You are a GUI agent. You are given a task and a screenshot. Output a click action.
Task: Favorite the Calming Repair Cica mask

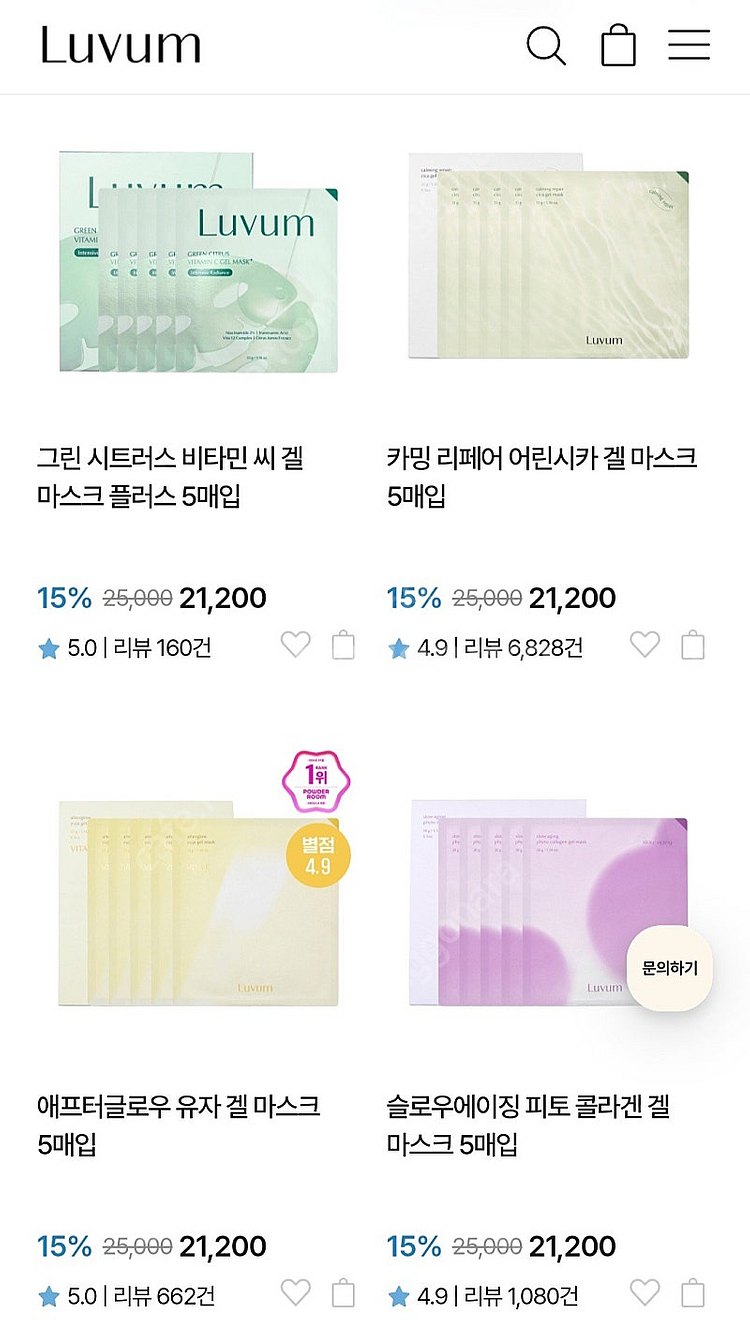645,645
